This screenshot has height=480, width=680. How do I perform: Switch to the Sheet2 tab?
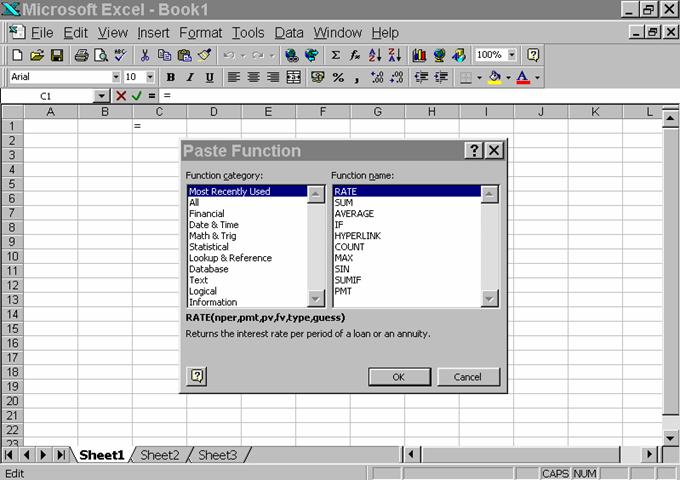click(x=160, y=455)
